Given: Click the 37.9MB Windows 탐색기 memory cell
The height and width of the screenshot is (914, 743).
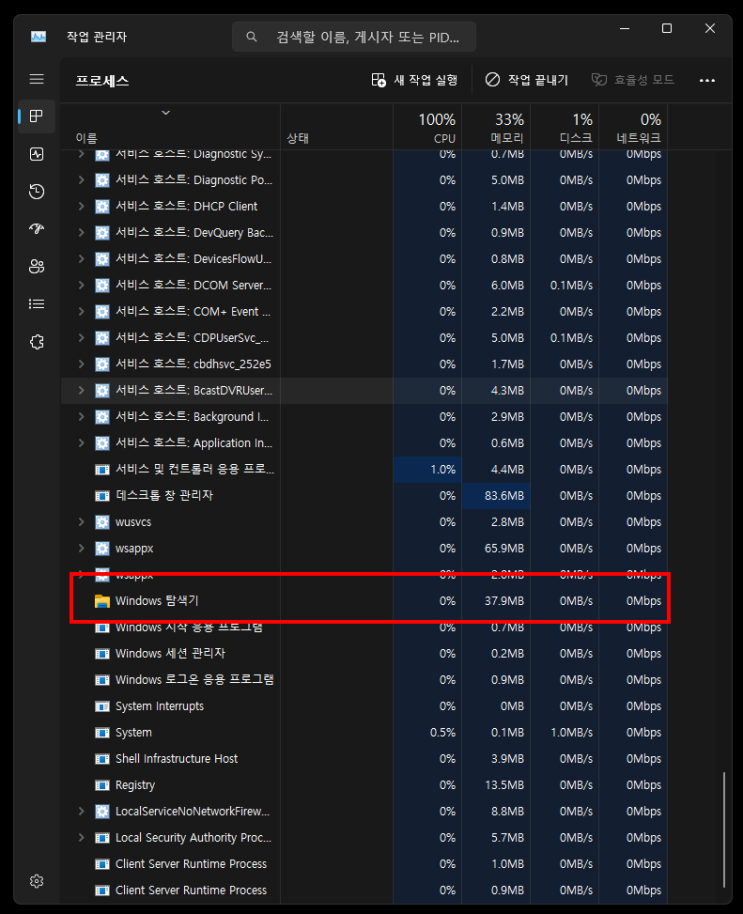Looking at the screenshot, I should [496, 601].
